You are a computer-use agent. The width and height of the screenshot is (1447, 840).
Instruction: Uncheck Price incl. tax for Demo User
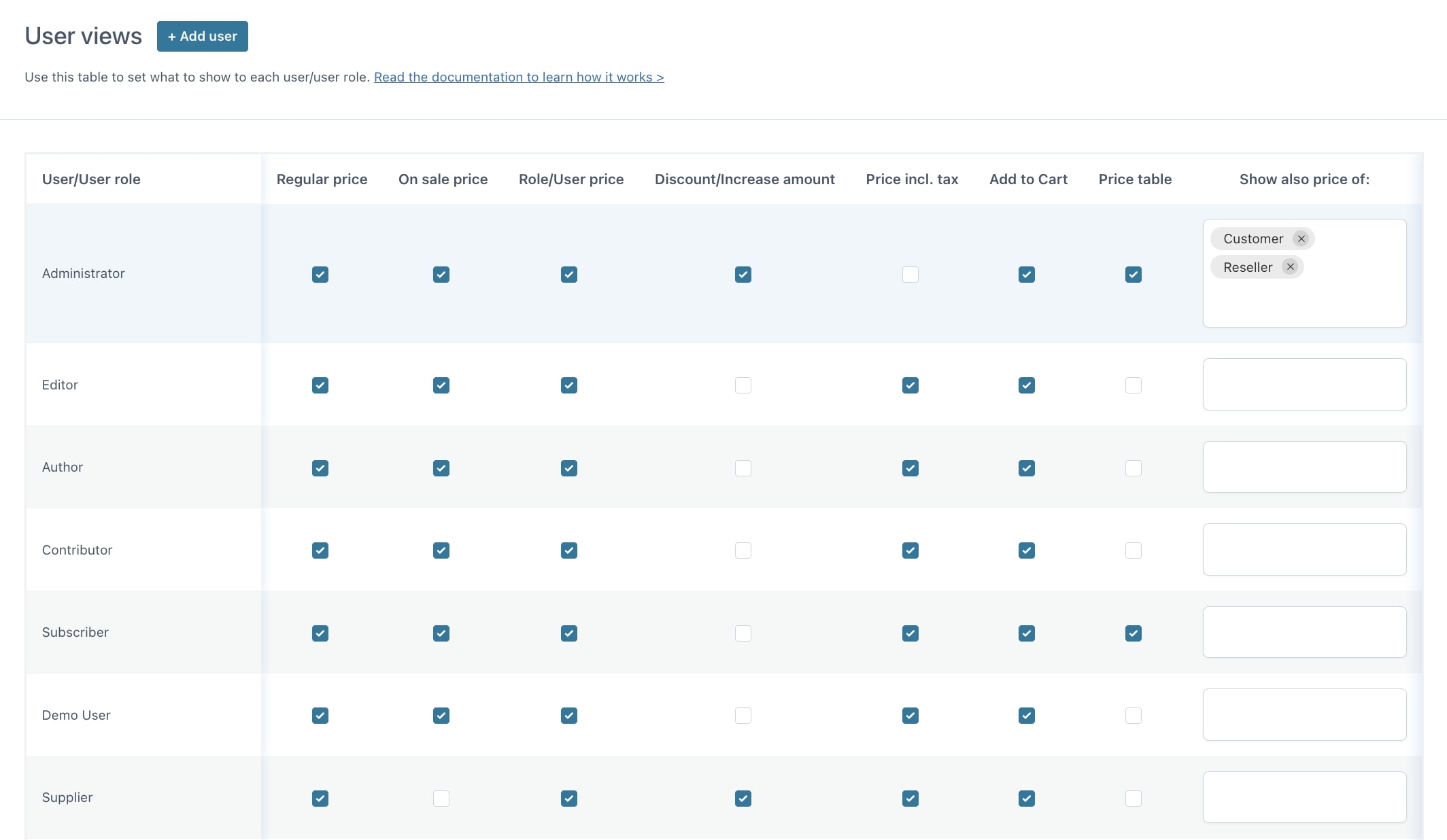(910, 716)
